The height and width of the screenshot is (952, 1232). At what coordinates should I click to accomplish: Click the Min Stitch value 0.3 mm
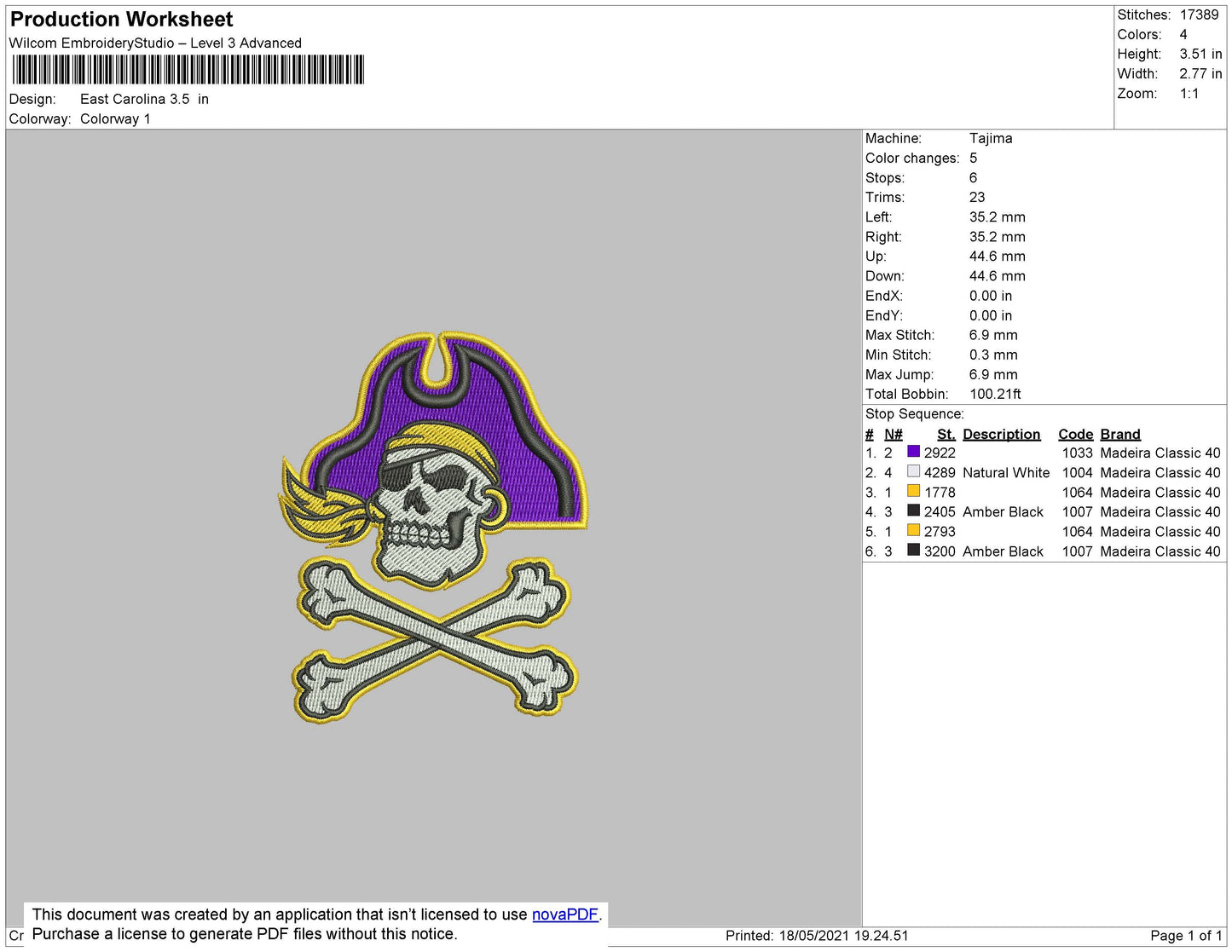[x=993, y=354]
